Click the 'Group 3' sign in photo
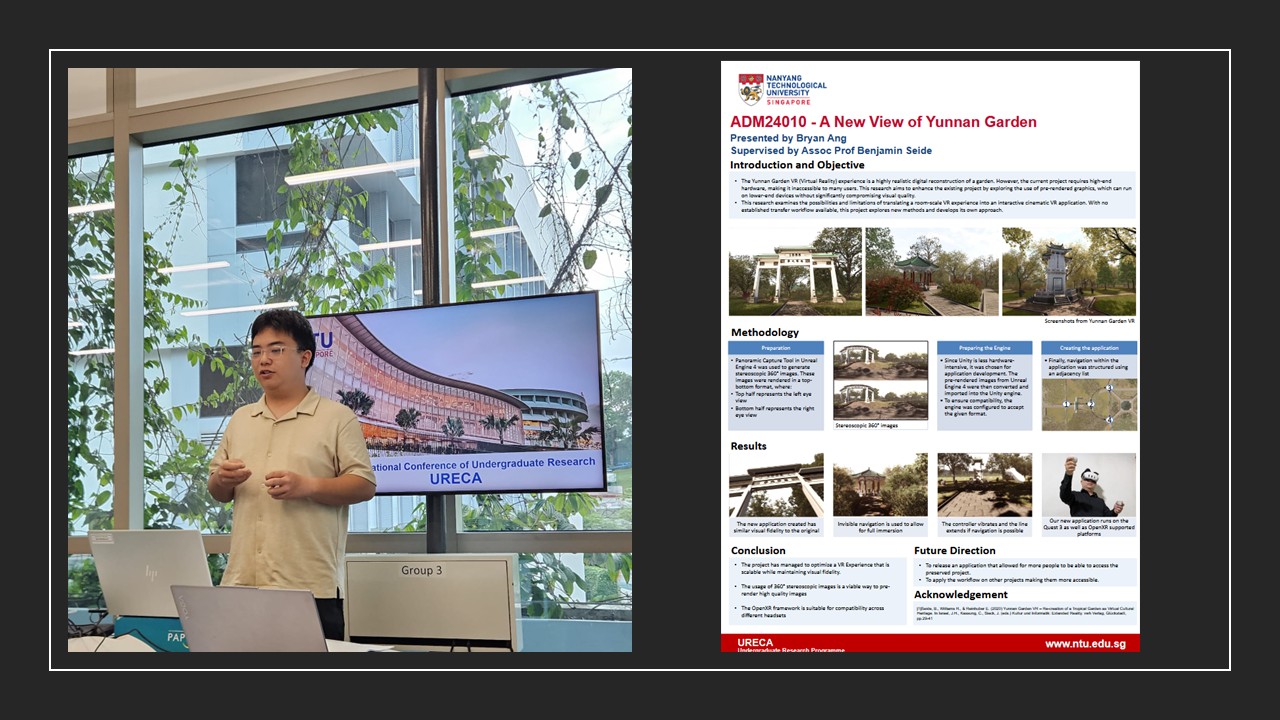1280x720 pixels. click(422, 570)
